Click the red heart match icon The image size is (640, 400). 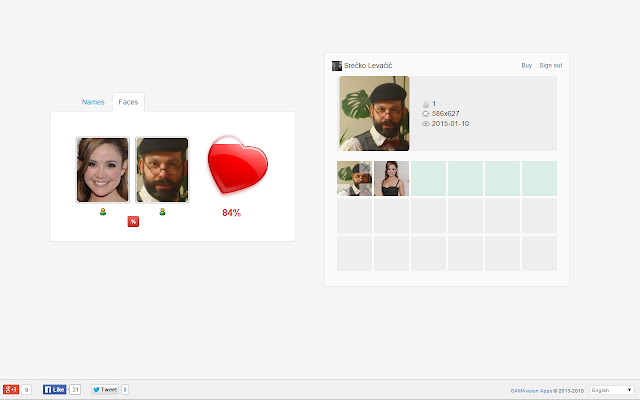click(237, 165)
